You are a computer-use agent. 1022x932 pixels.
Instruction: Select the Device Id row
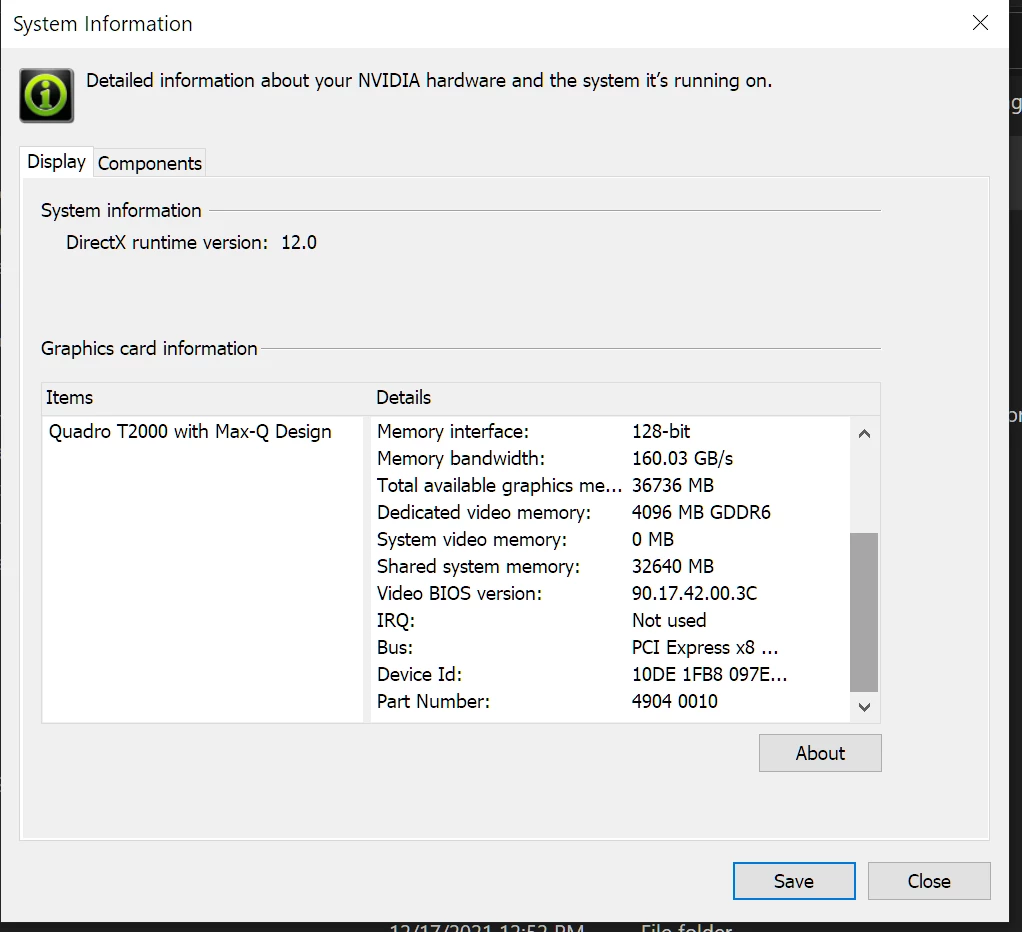(609, 675)
